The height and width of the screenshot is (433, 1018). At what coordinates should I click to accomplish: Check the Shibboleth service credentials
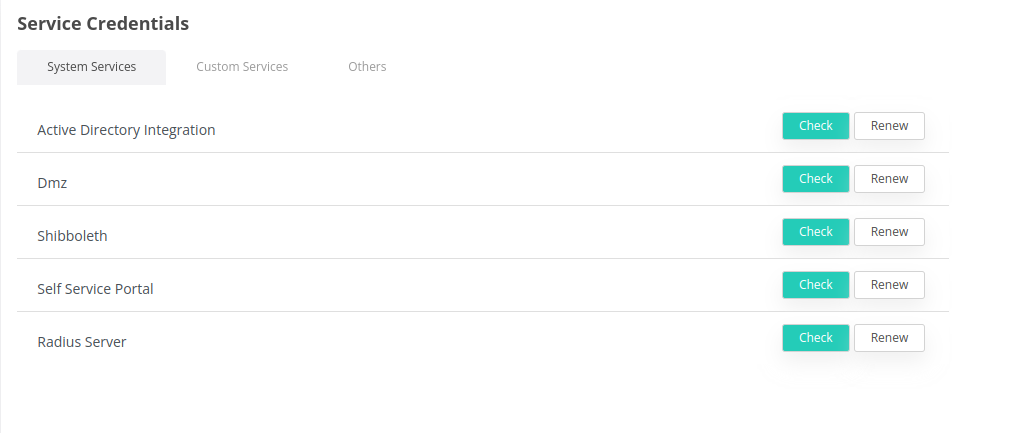tap(815, 232)
